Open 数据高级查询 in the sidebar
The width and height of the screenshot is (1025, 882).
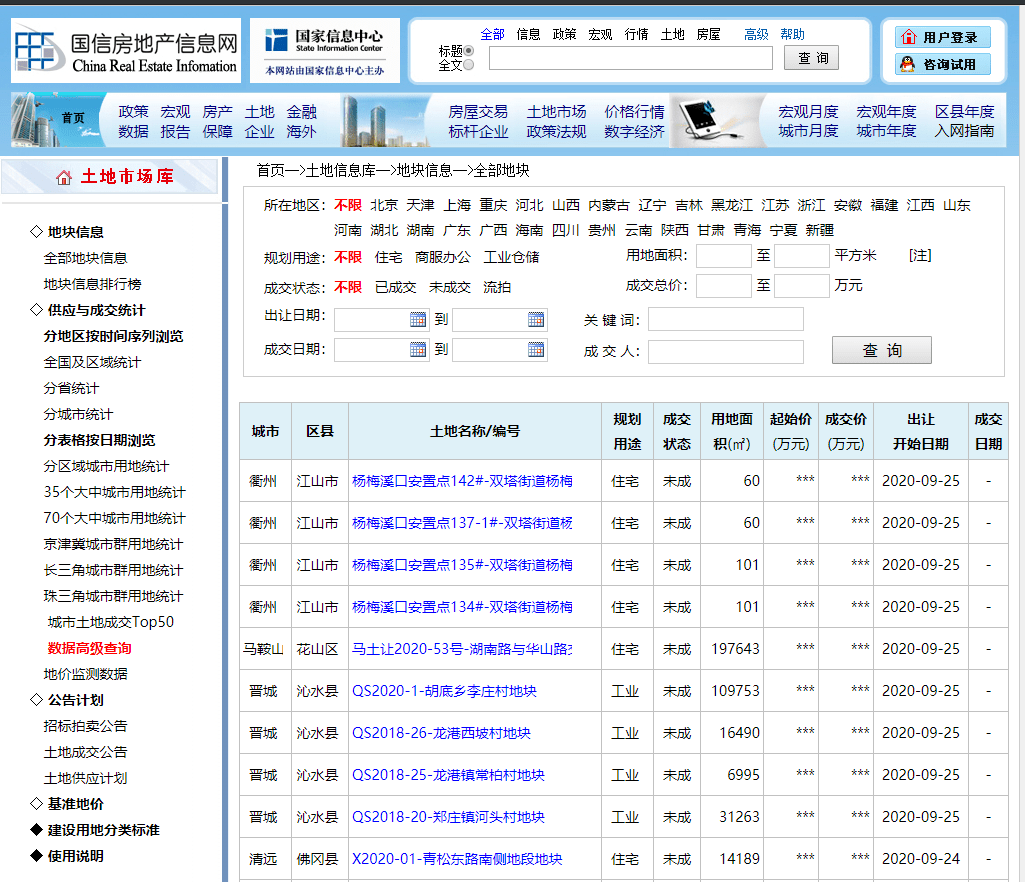coord(89,648)
